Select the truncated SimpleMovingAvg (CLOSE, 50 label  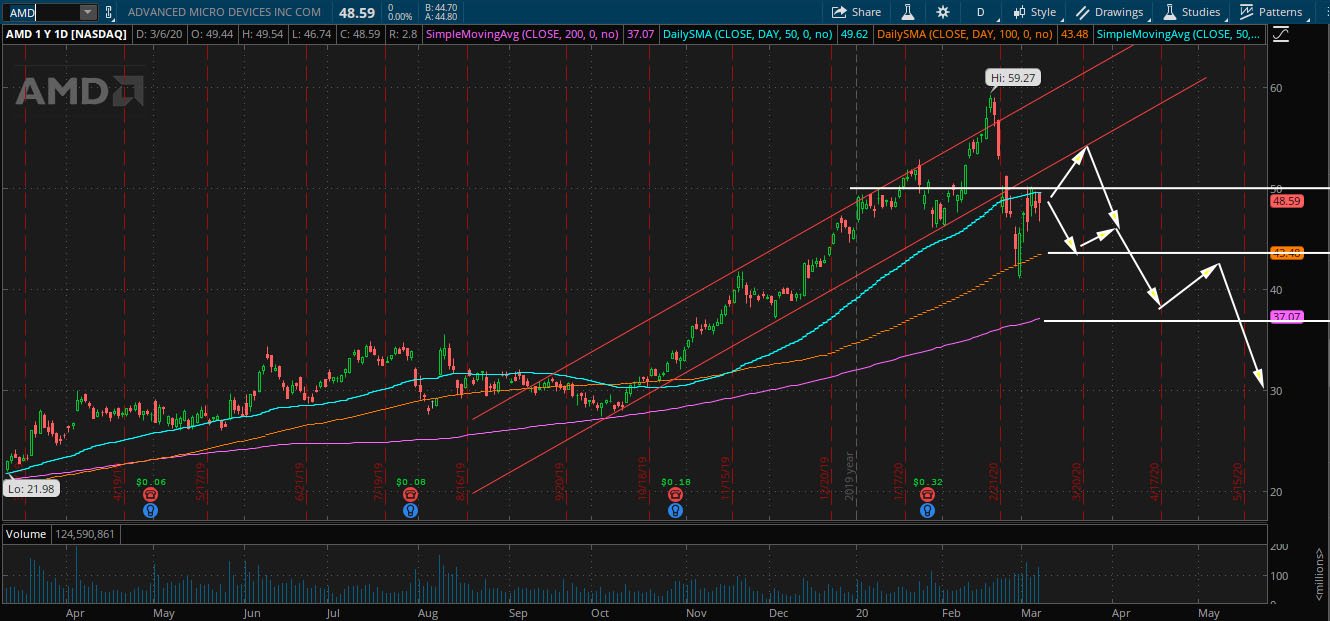coord(1178,34)
